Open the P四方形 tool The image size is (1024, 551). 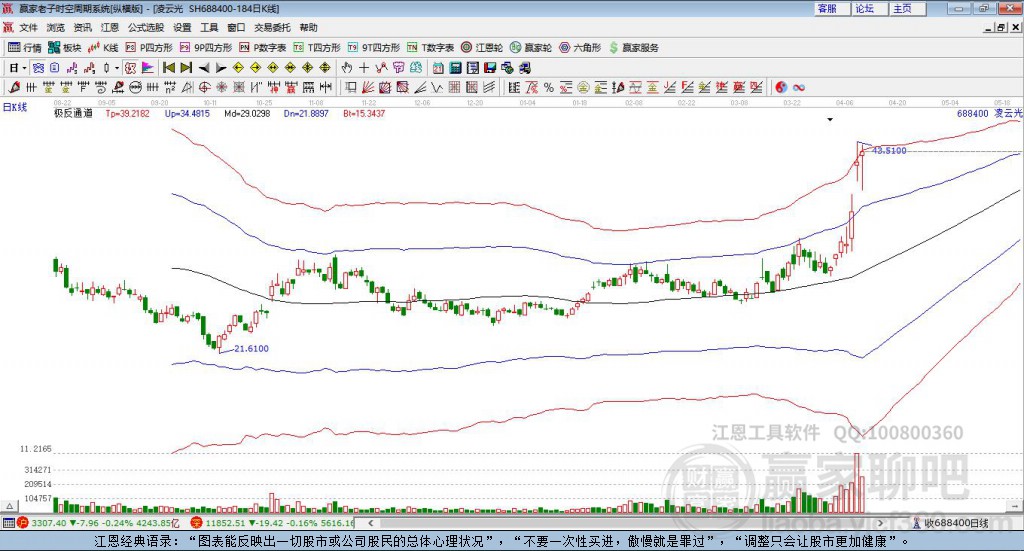(x=149, y=48)
